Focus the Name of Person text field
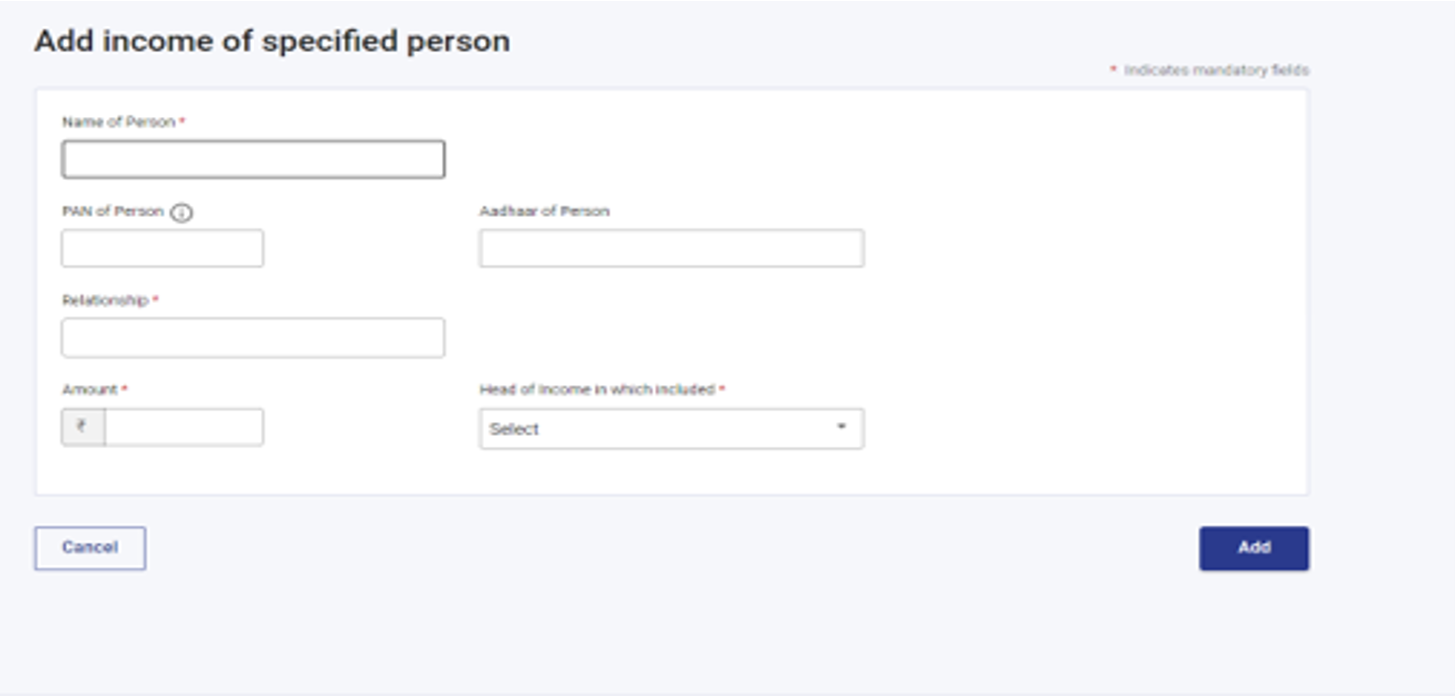 click(253, 160)
